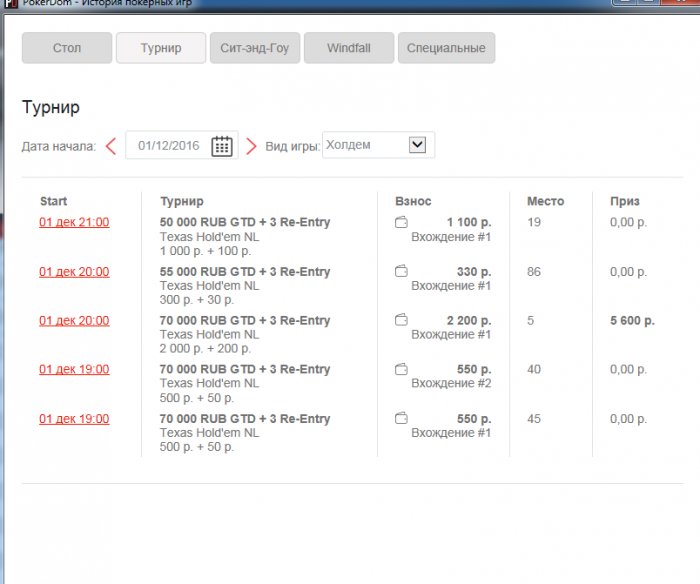The height and width of the screenshot is (584, 700).
Task: Click the Взнос column header
Action: click(x=413, y=201)
